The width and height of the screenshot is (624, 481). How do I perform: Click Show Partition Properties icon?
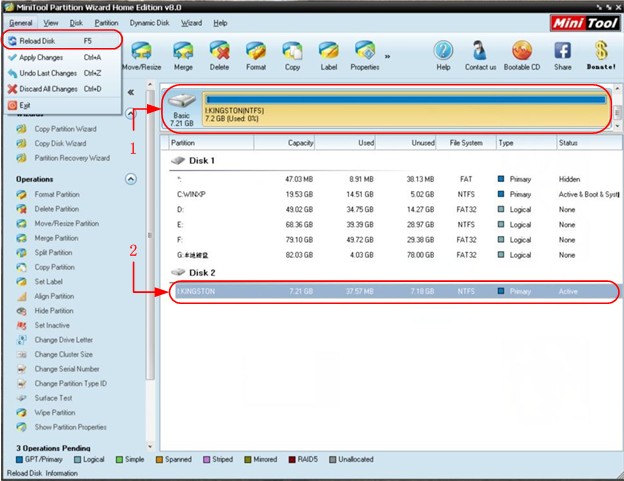[x=21, y=427]
